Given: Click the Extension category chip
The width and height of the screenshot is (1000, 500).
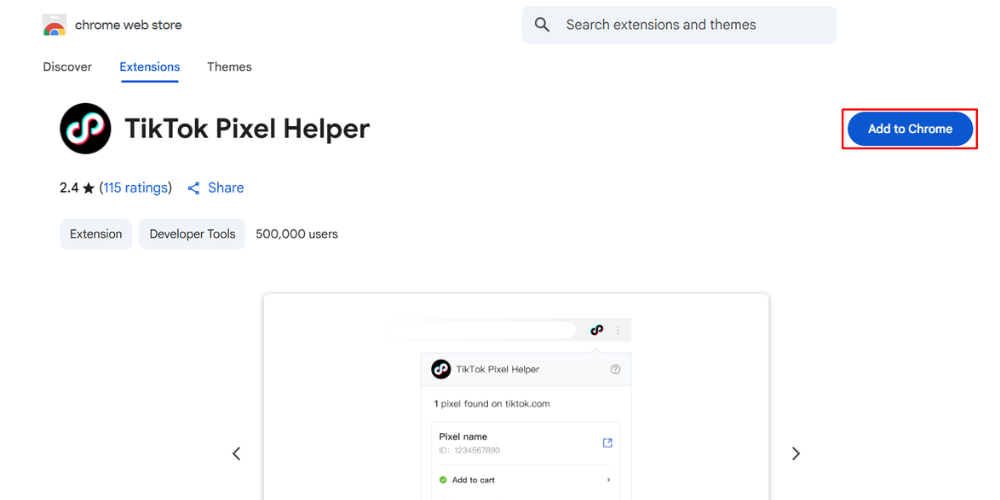Looking at the screenshot, I should (96, 234).
